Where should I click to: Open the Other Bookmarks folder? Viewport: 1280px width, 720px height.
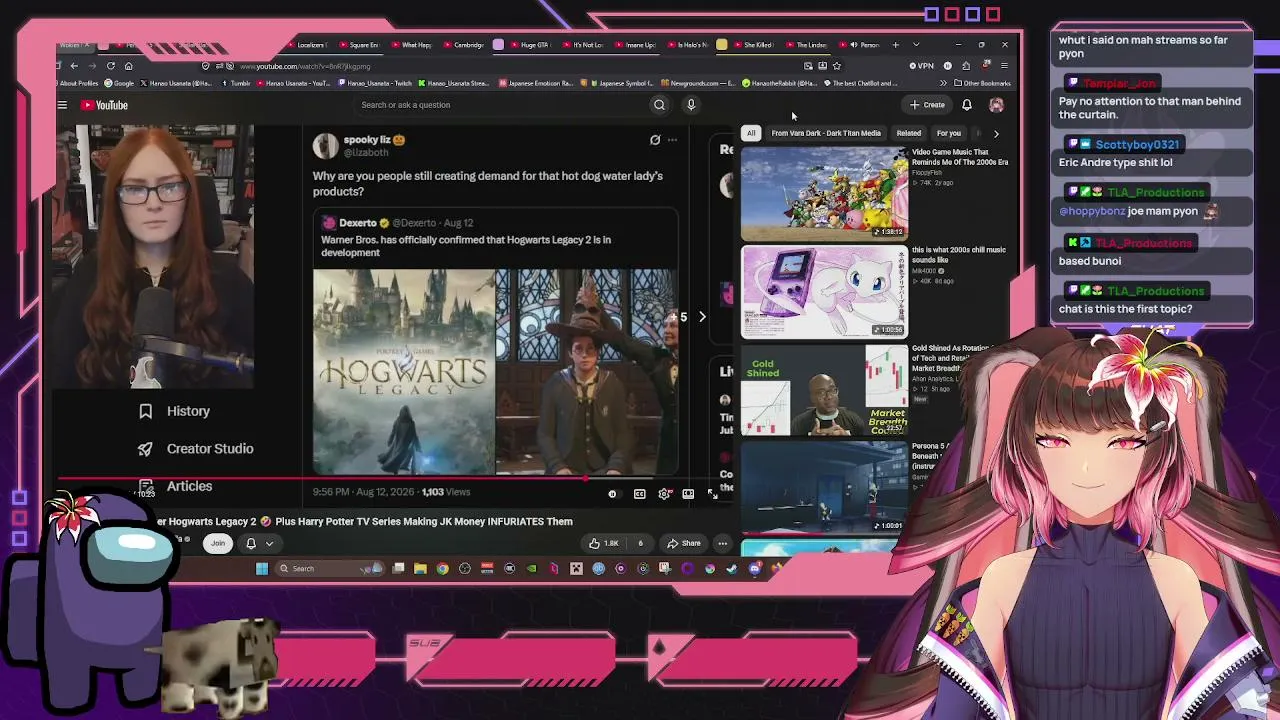[x=983, y=83]
